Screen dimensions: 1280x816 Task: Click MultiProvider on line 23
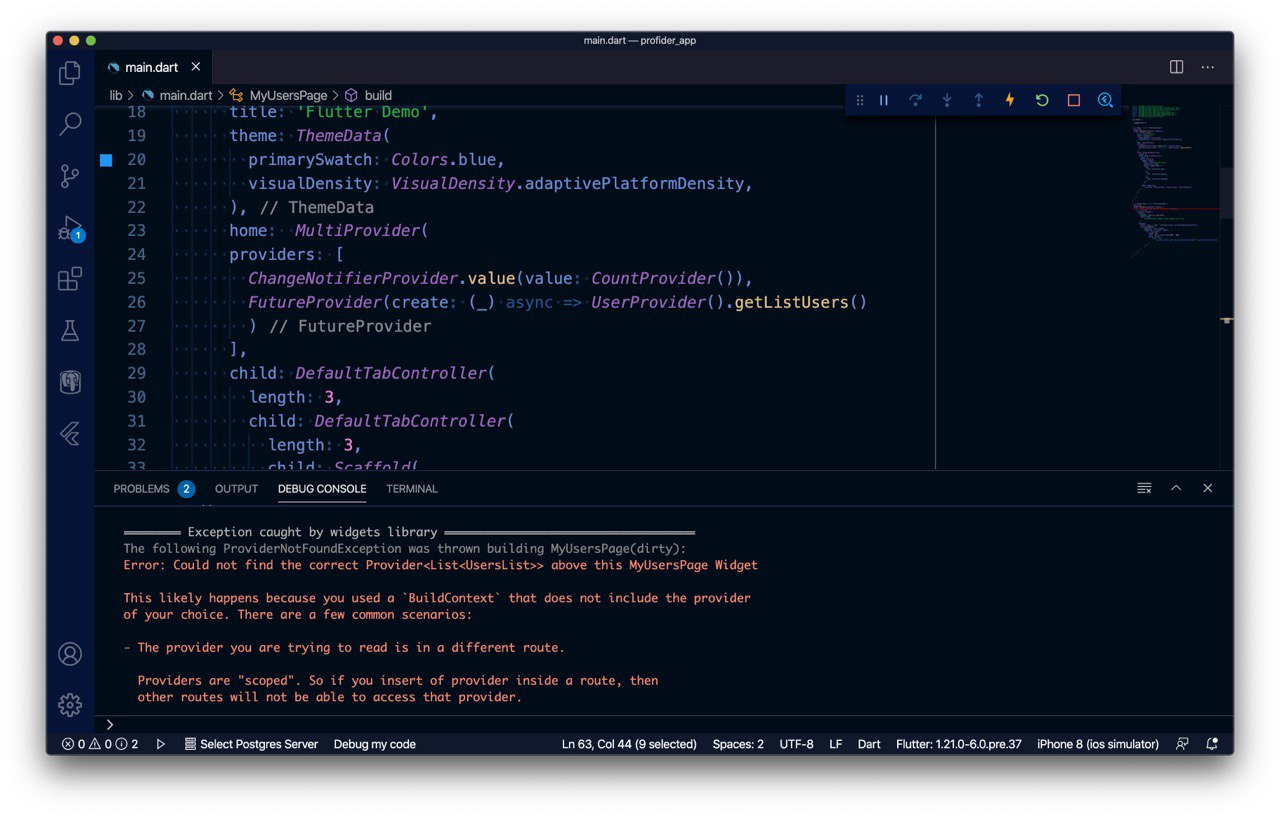[x=357, y=231]
